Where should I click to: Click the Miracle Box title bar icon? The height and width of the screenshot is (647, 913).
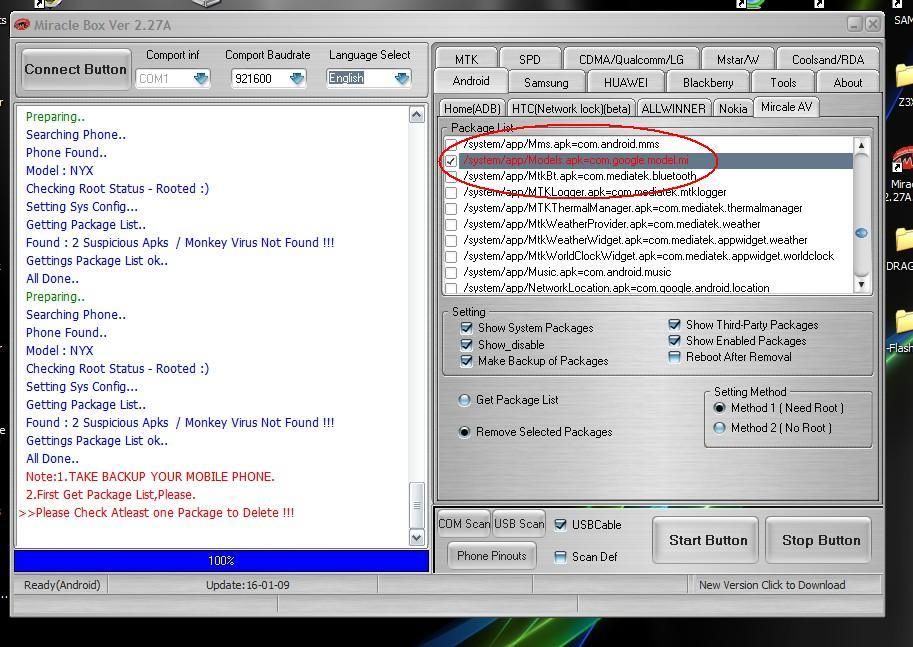(x=22, y=25)
